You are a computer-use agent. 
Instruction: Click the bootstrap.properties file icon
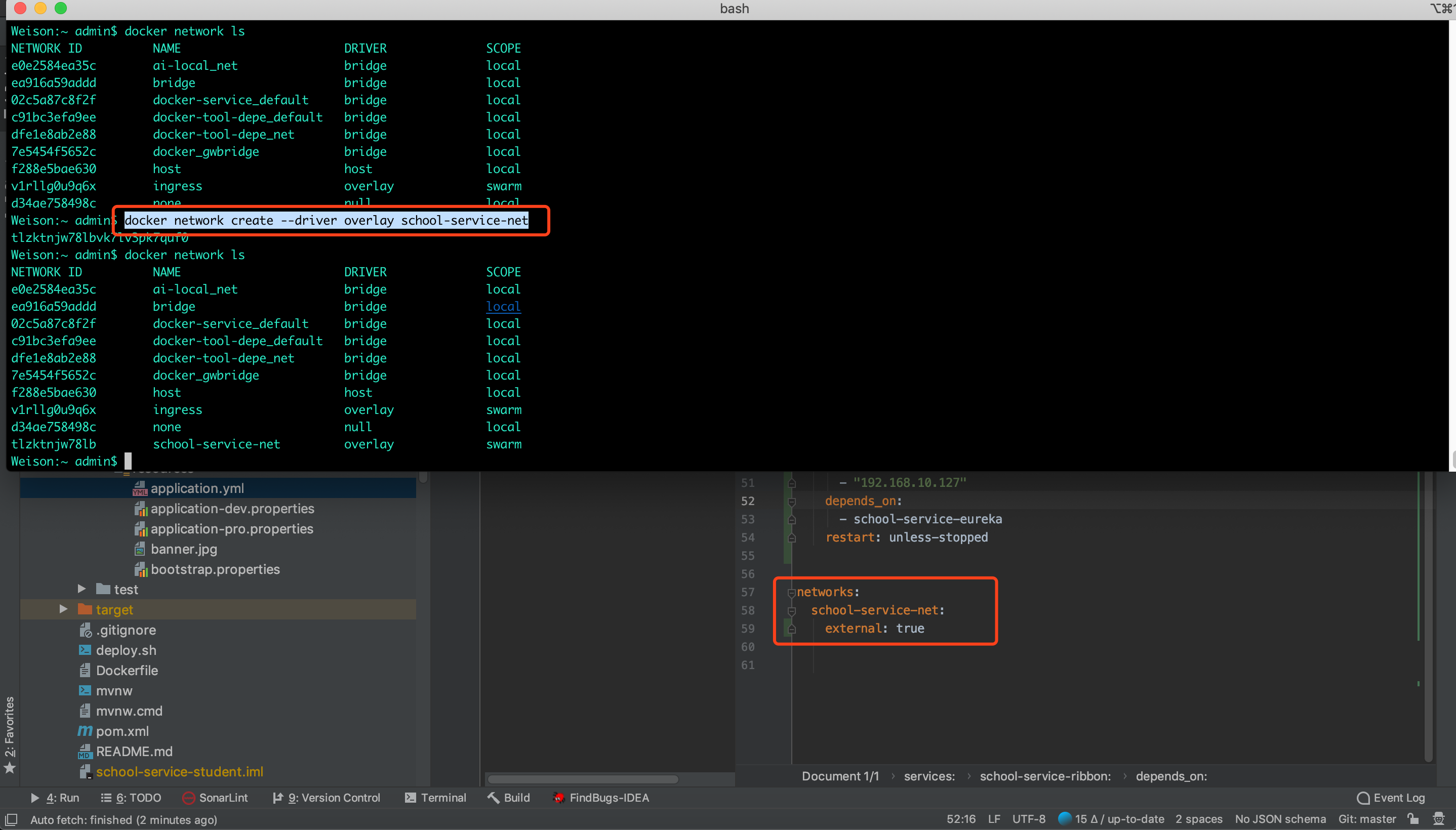(140, 569)
